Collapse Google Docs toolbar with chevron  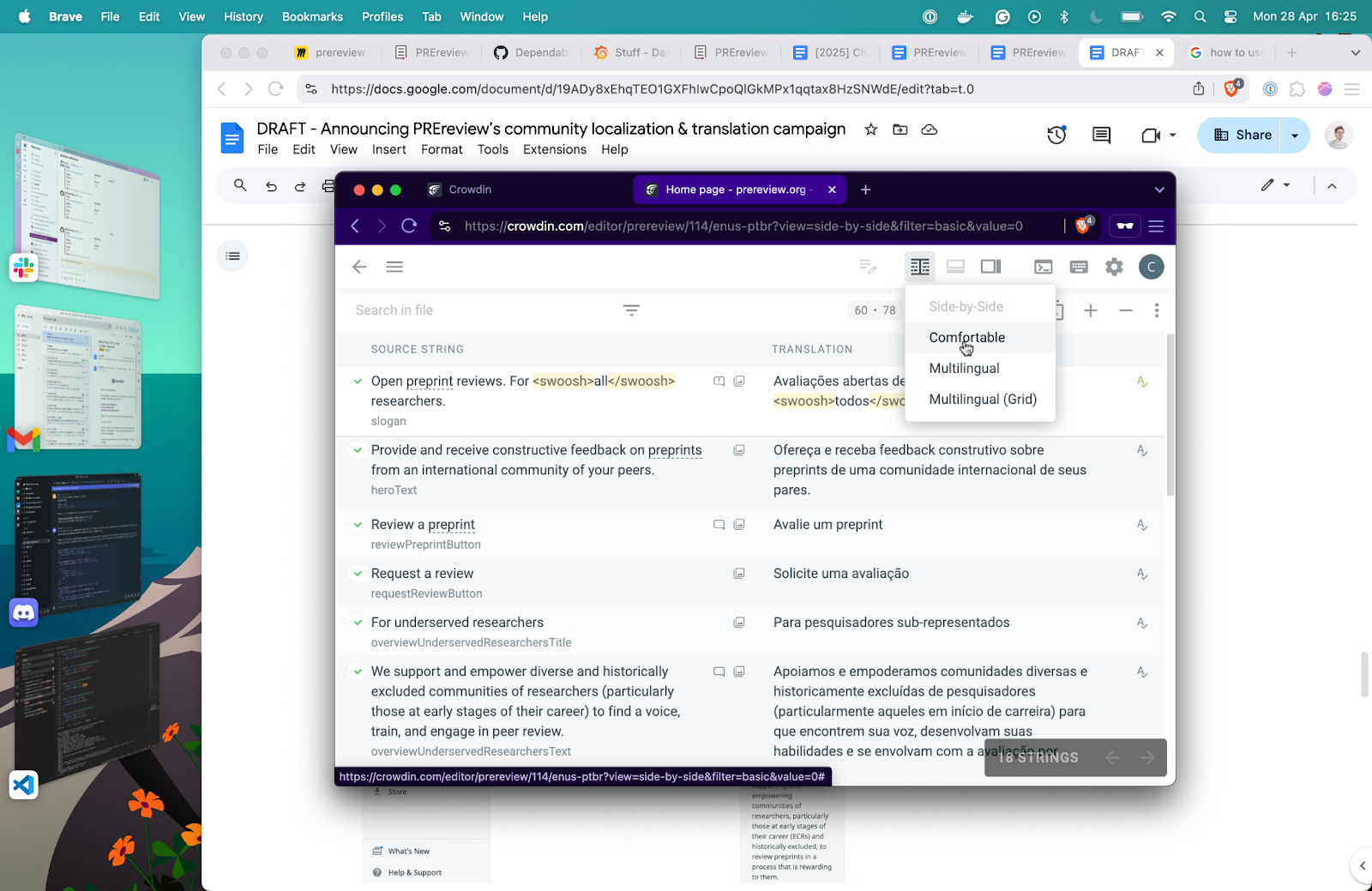[x=1332, y=185]
